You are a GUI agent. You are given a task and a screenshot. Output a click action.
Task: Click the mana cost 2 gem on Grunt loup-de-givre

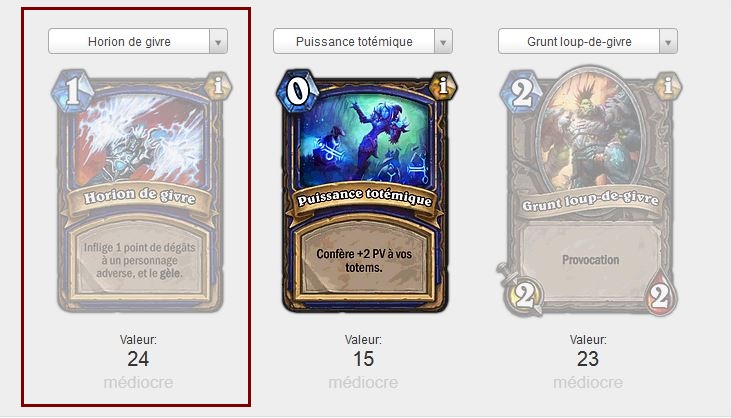click(x=522, y=92)
